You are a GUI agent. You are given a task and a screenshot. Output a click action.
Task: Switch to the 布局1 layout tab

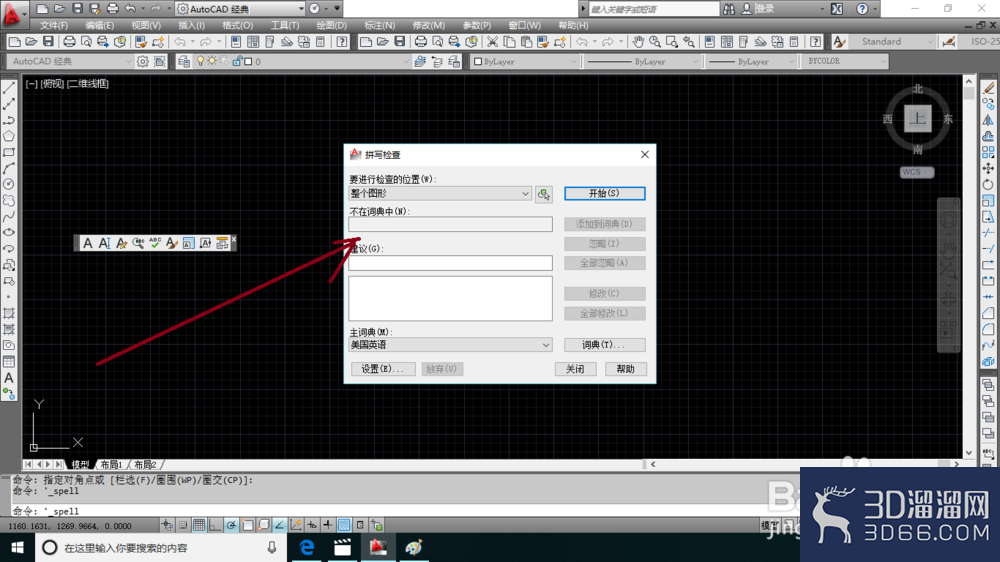pyautogui.click(x=111, y=464)
